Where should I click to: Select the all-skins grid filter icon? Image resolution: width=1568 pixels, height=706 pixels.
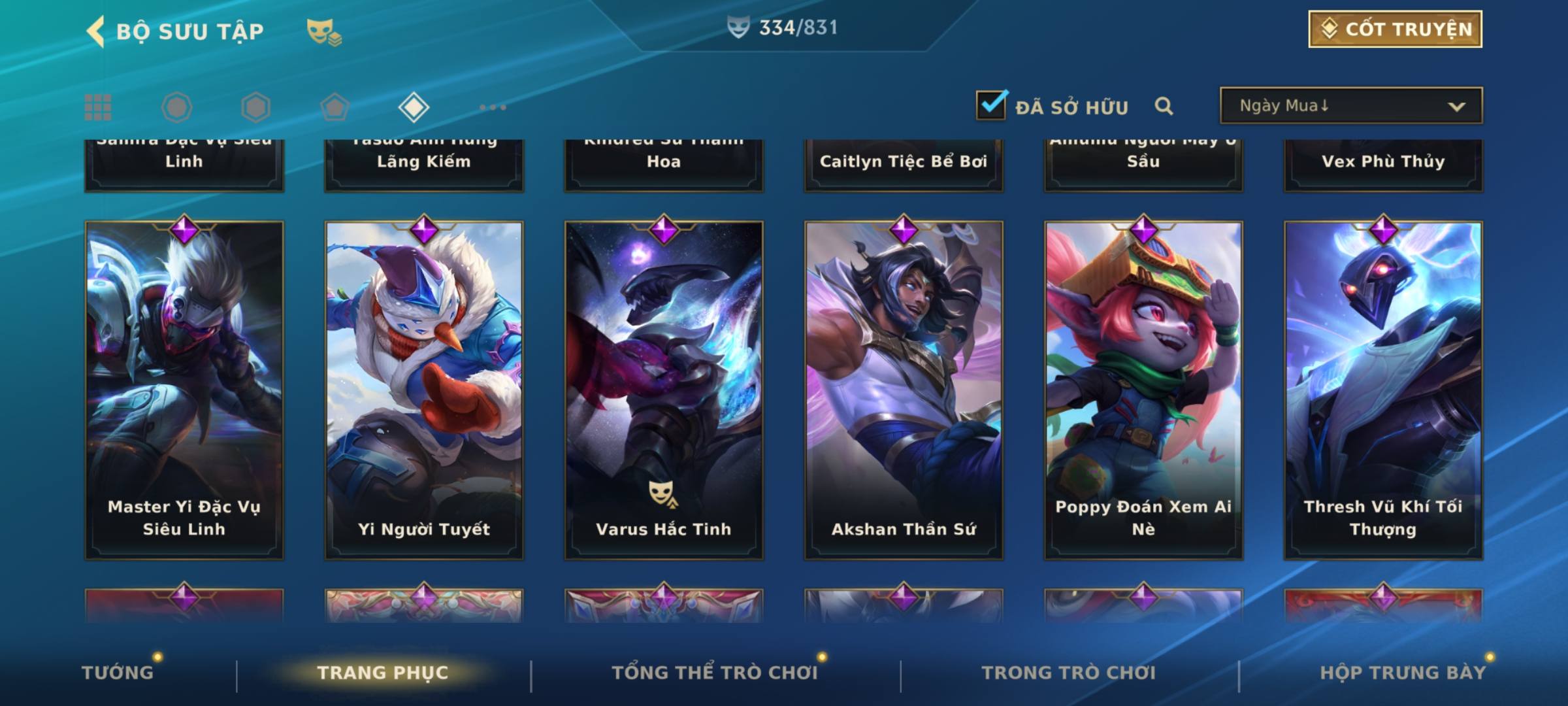(98, 107)
